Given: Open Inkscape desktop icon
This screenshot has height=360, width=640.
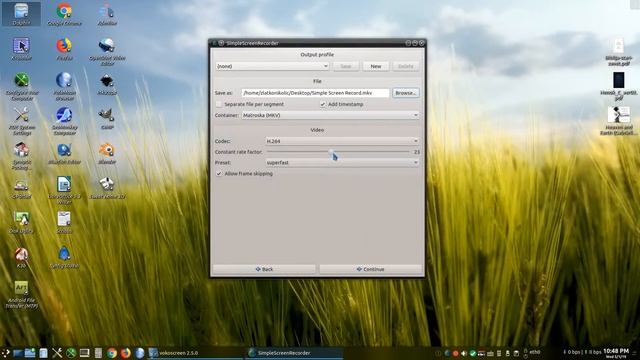Looking at the screenshot, I should click(x=107, y=84).
